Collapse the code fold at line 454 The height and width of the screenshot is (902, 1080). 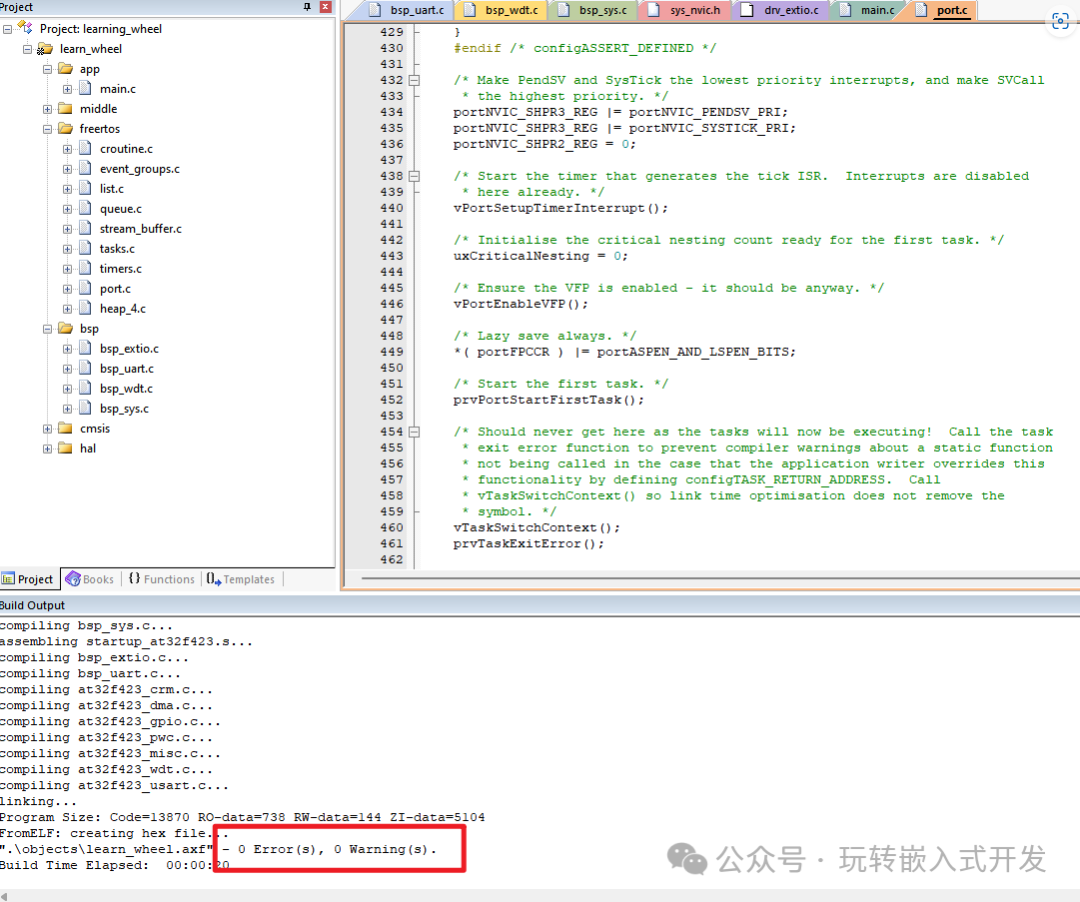[x=414, y=432]
